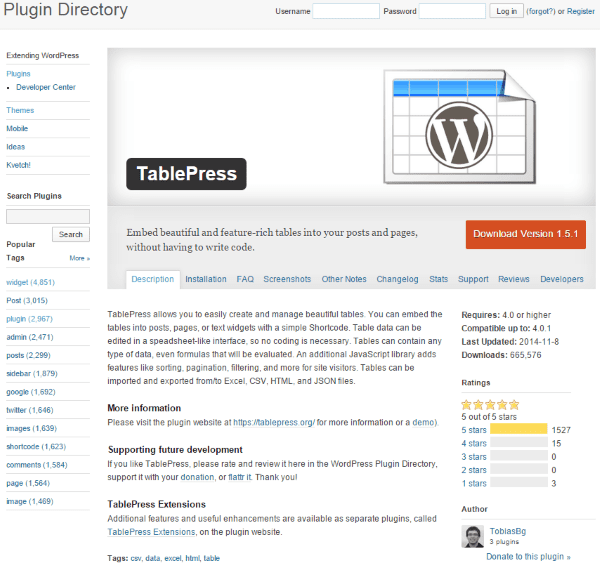
Task: Click the csv tag link
Action: tap(136, 558)
